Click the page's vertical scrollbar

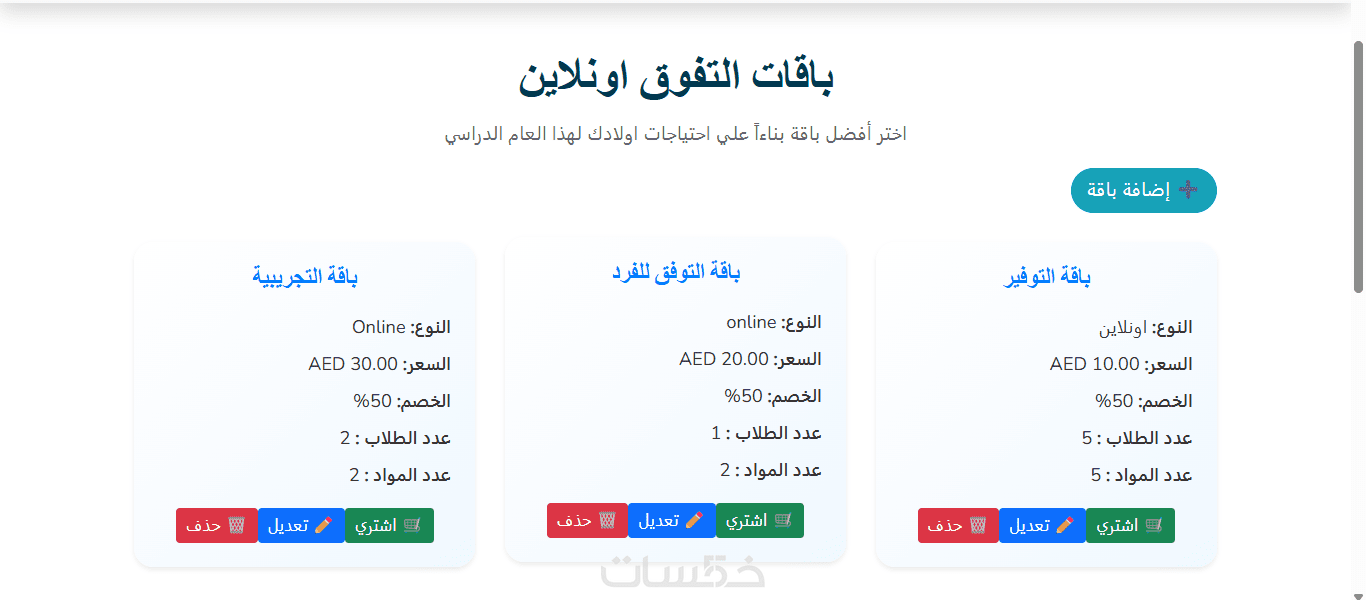click(1358, 170)
